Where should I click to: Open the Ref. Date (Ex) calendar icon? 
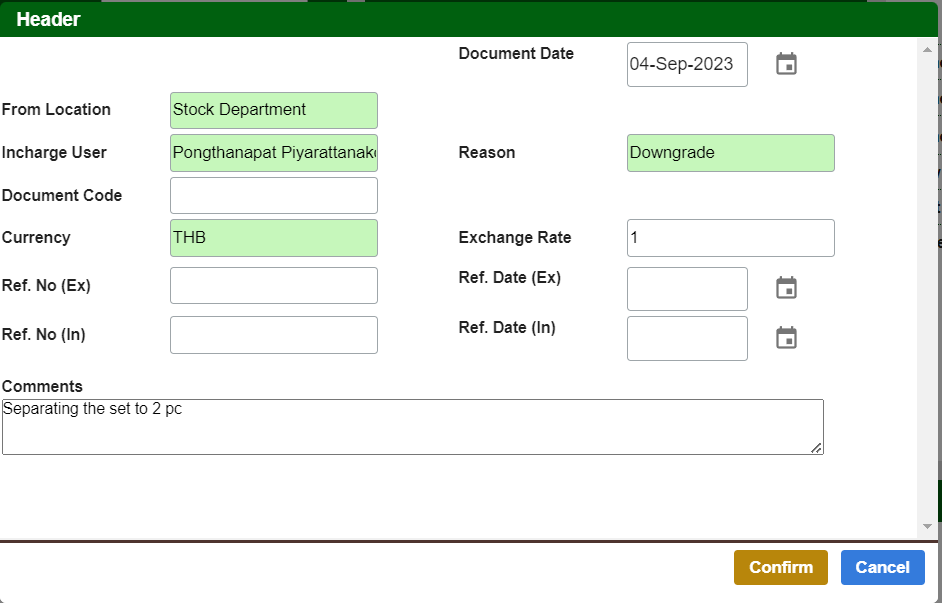click(x=787, y=288)
